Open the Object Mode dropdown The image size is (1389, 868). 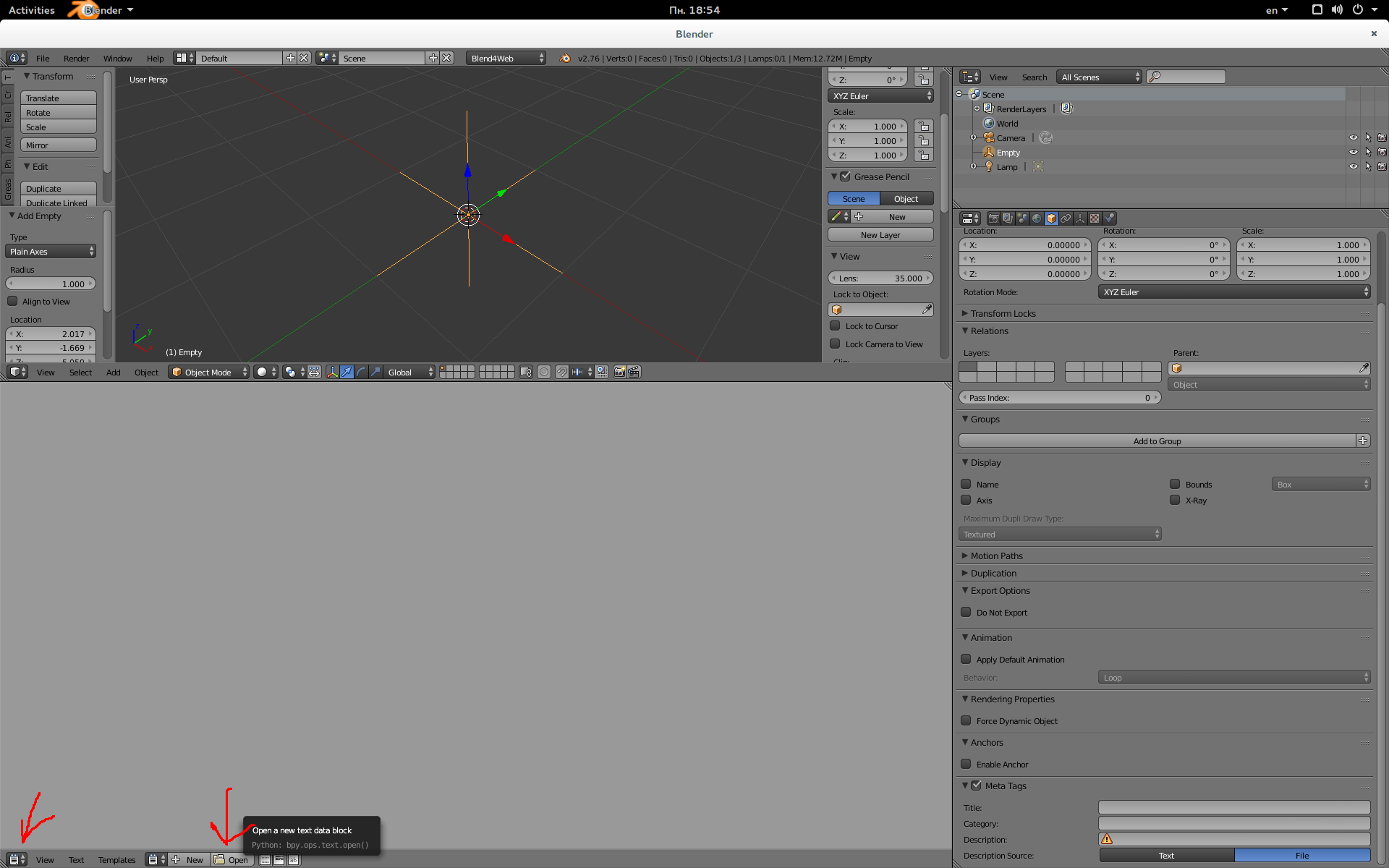[208, 372]
